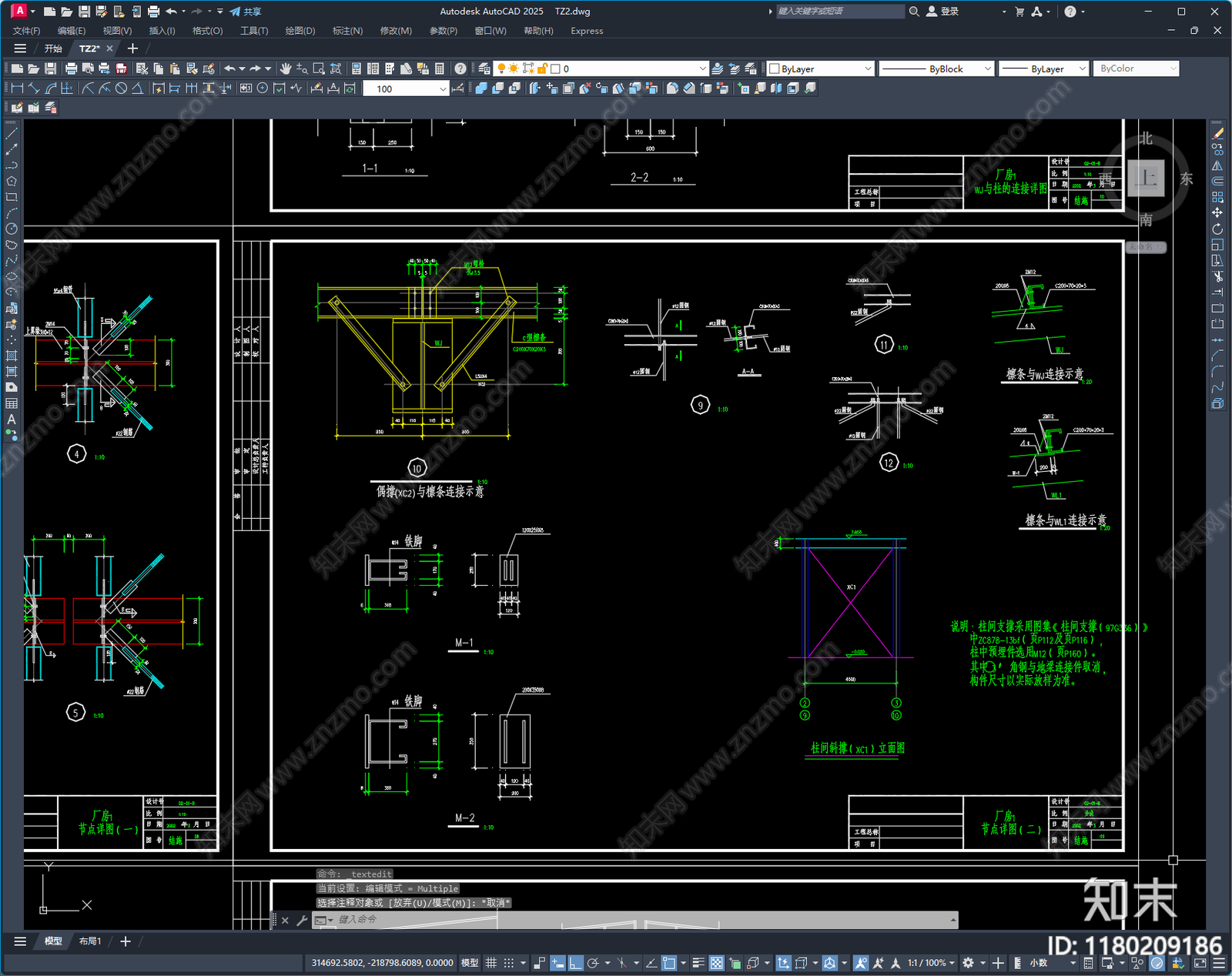Image resolution: width=1232 pixels, height=976 pixels.
Task: Toggle lineweight display in status bar
Action: click(698, 963)
